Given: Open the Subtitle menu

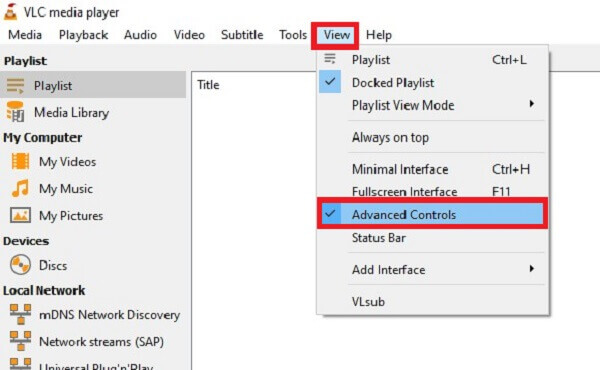Looking at the screenshot, I should (x=242, y=35).
